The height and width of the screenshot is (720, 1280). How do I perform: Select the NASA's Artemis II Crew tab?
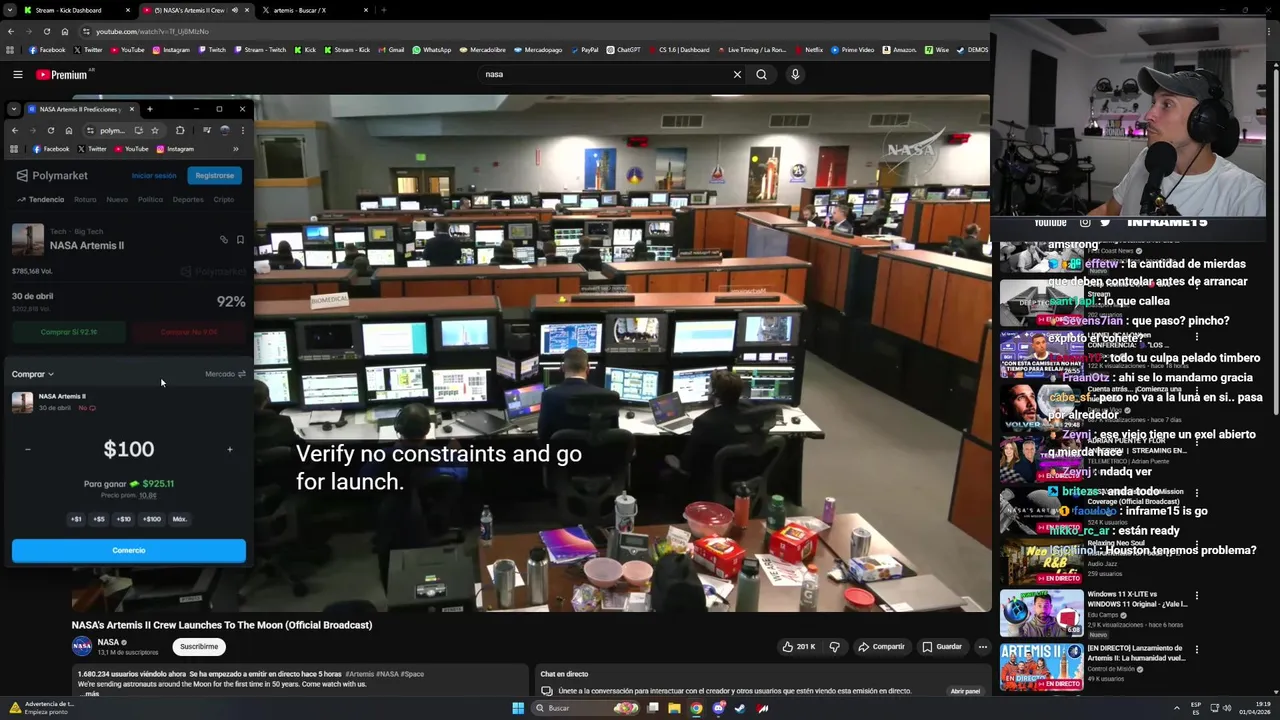(x=195, y=10)
